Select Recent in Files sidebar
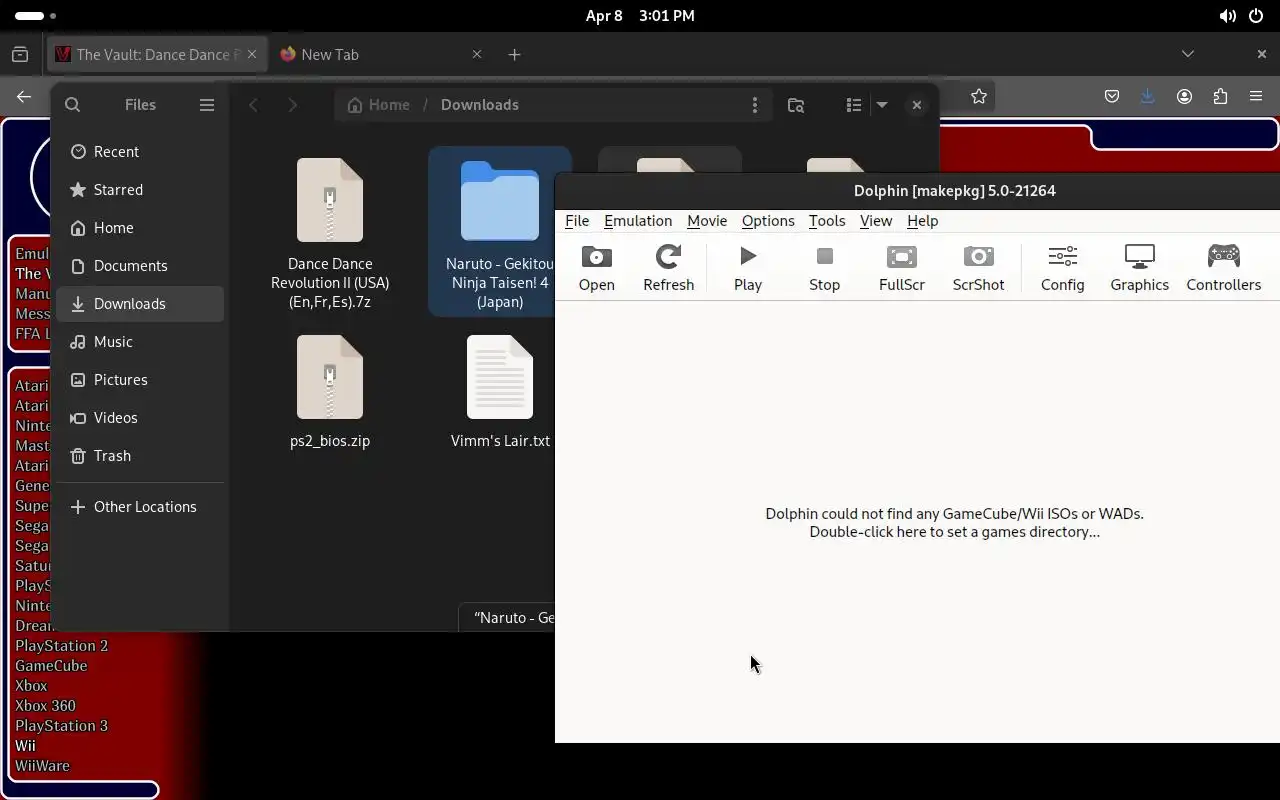This screenshot has width=1280, height=800. point(140,152)
